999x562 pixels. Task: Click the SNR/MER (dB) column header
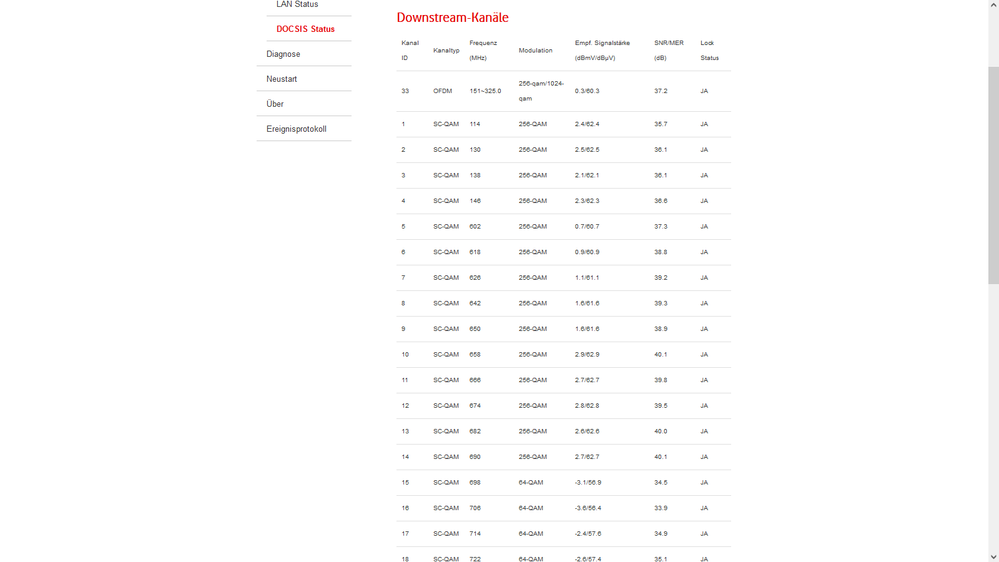point(668,50)
